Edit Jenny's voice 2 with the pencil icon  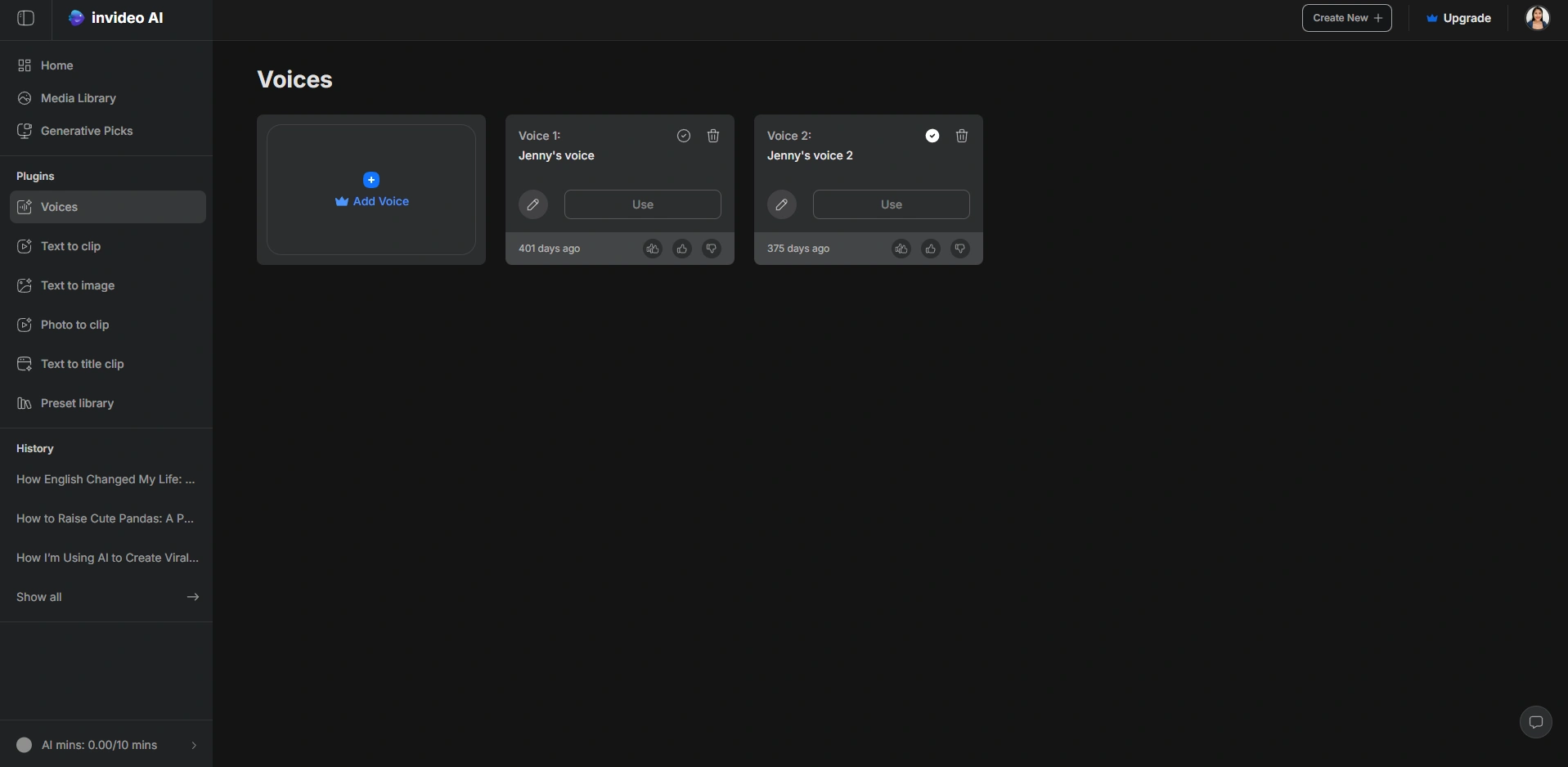coord(782,204)
